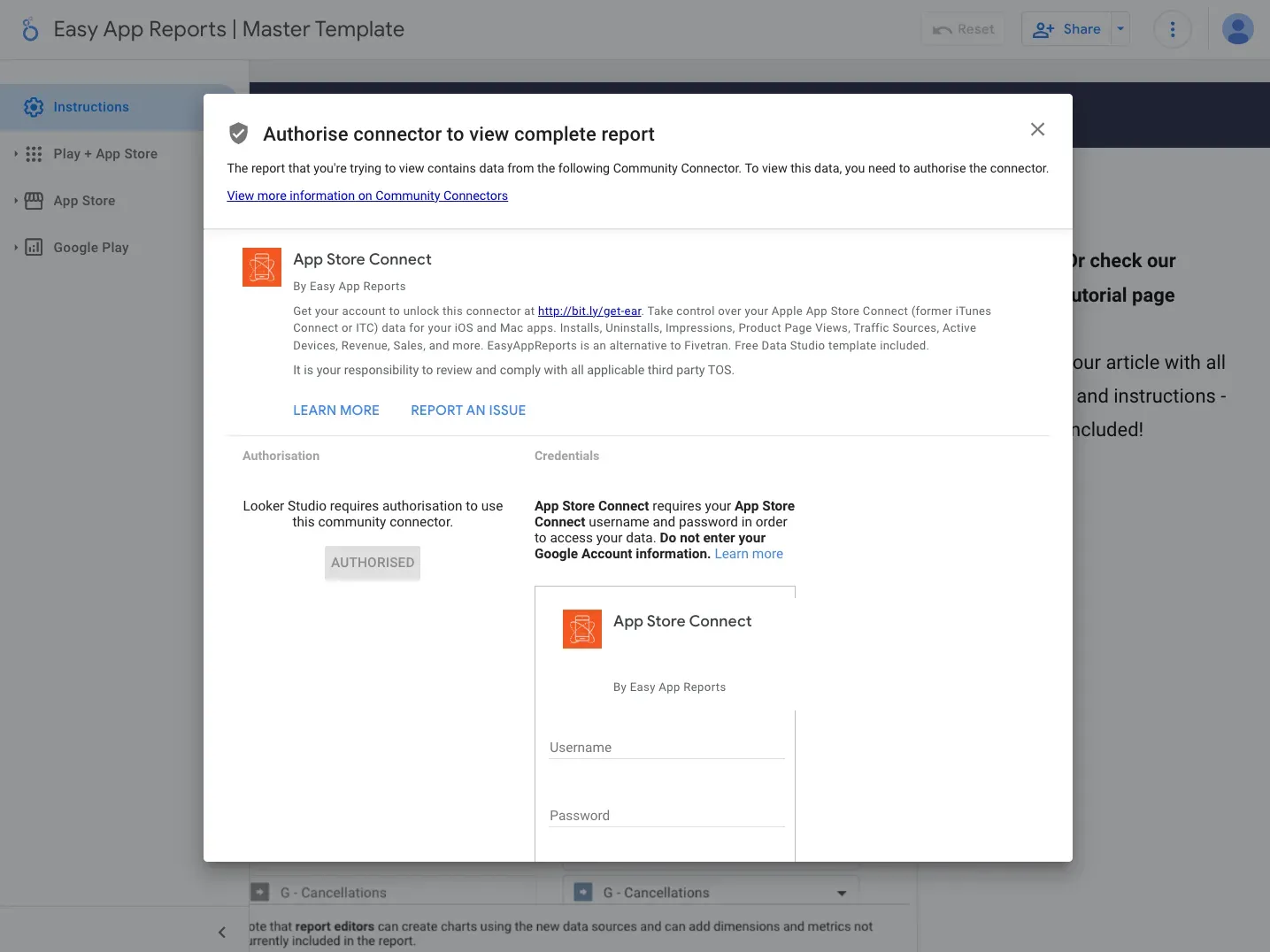Screen dimensions: 1270x952
Task: Open the user account avatar
Action: 1237,29
